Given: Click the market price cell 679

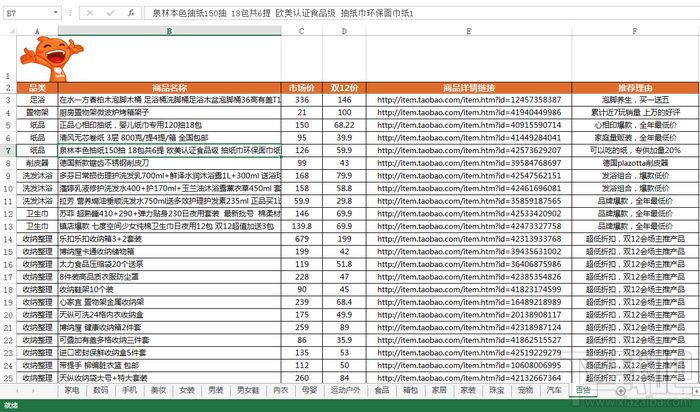Looking at the screenshot, I should pyautogui.click(x=302, y=239).
